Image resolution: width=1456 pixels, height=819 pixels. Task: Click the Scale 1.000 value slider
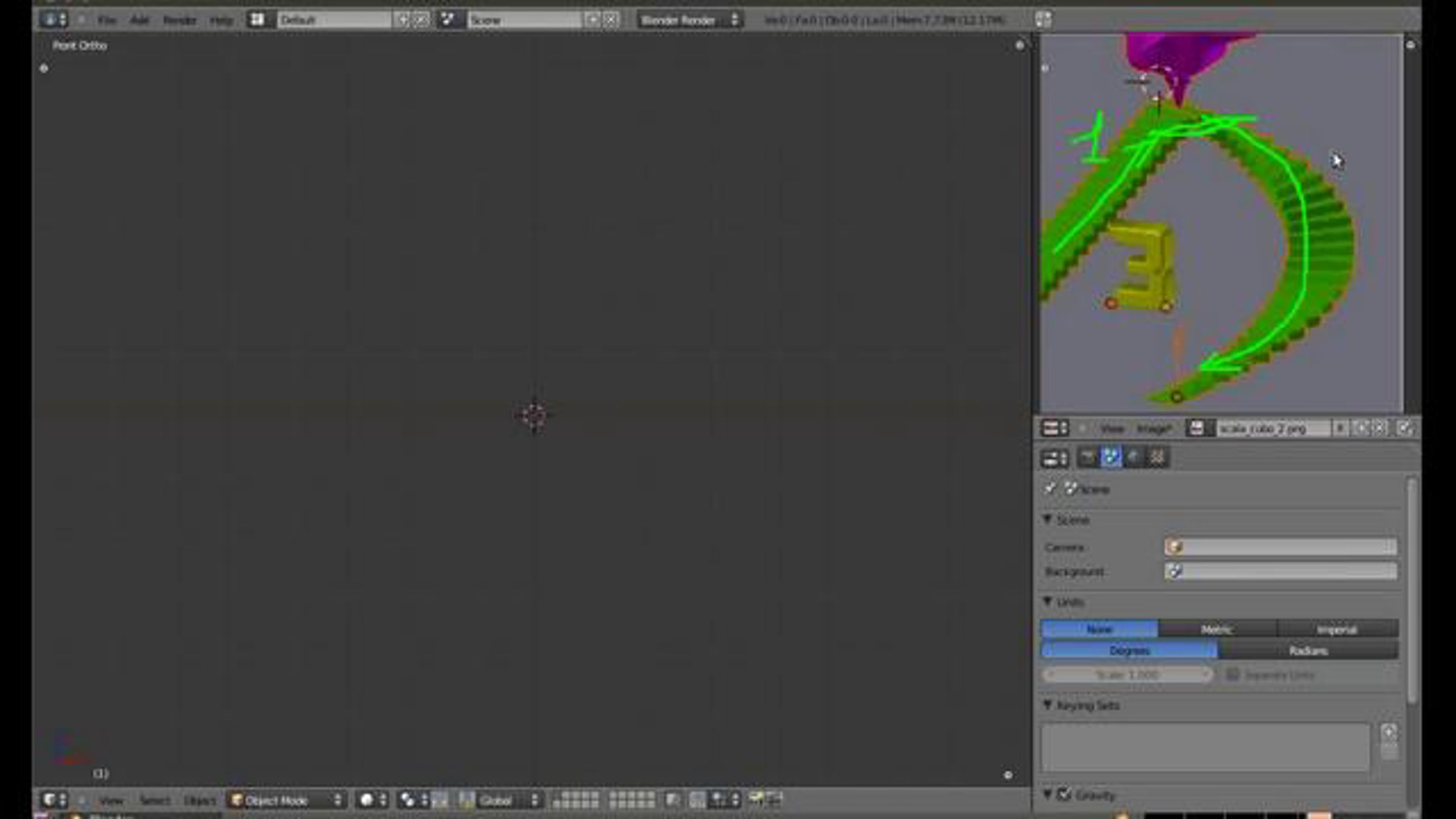coord(1127,675)
